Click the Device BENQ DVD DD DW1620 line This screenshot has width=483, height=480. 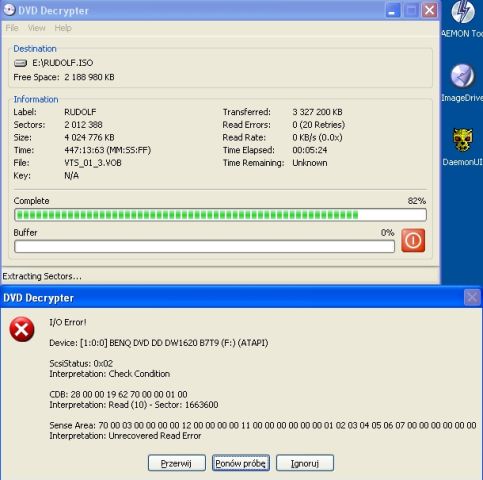pyautogui.click(x=159, y=343)
